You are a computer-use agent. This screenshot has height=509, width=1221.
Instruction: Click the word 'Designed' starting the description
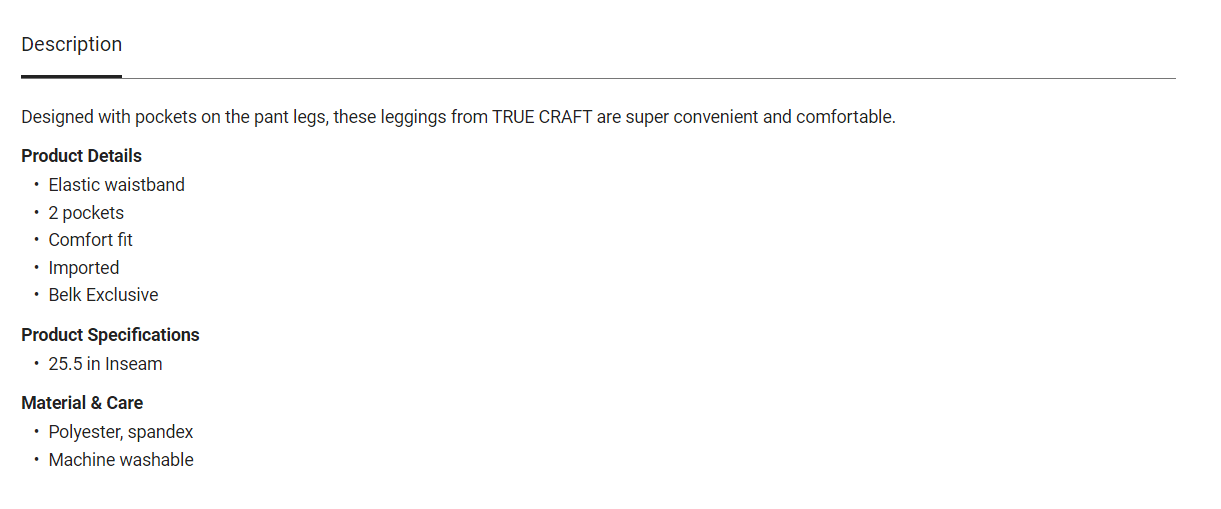(57, 117)
